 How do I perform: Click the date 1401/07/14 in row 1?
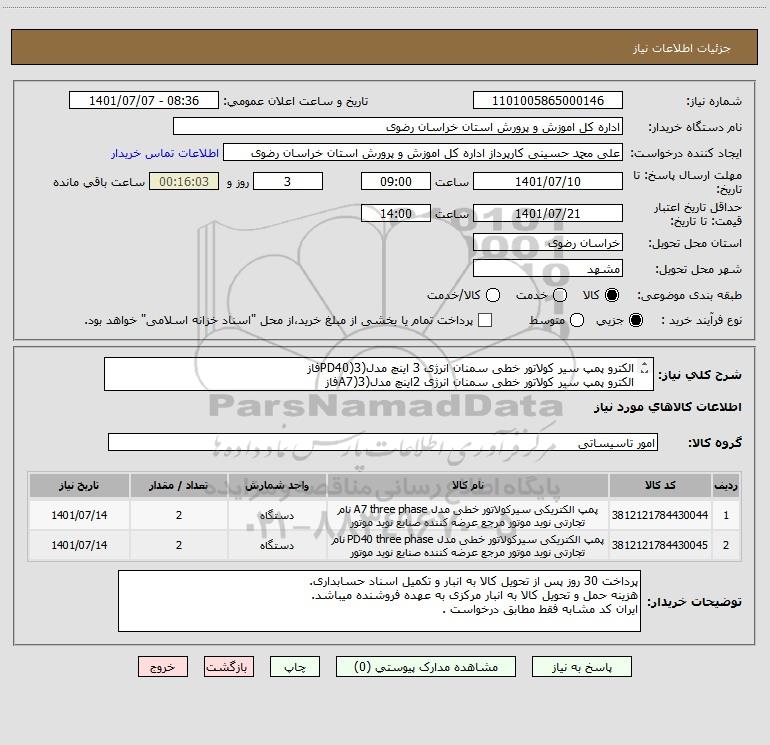tap(79, 515)
